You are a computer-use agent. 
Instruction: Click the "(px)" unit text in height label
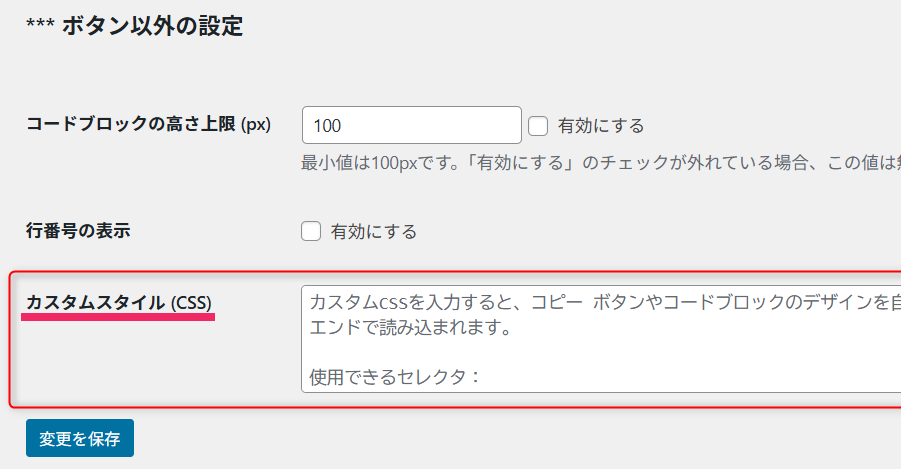(x=257, y=125)
